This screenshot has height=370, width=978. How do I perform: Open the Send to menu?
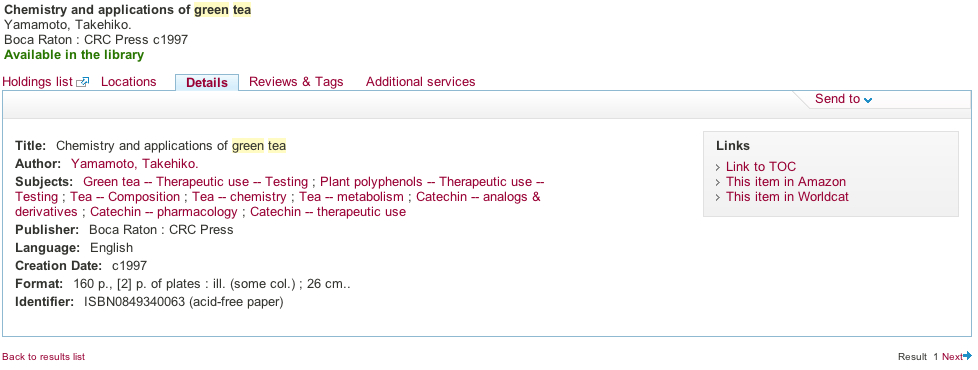tap(843, 99)
